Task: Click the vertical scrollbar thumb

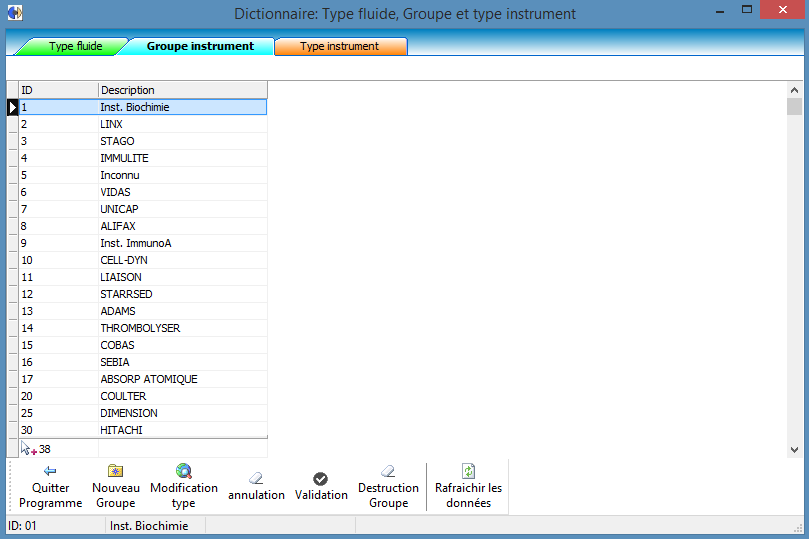Action: 795,106
